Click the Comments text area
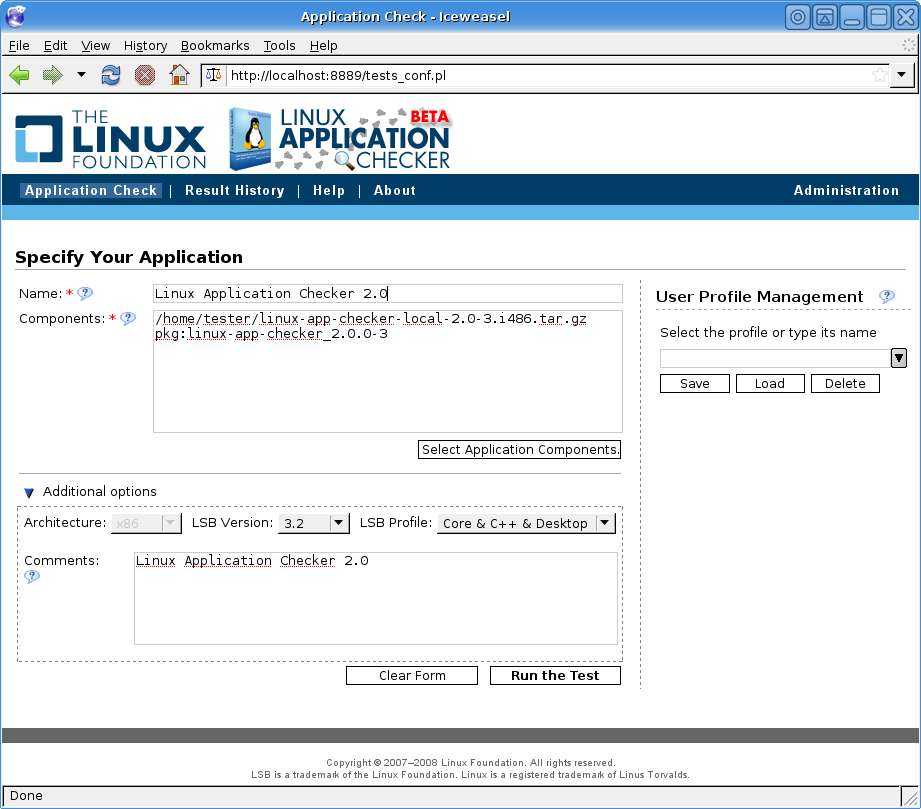The width and height of the screenshot is (921, 809). [x=376, y=598]
